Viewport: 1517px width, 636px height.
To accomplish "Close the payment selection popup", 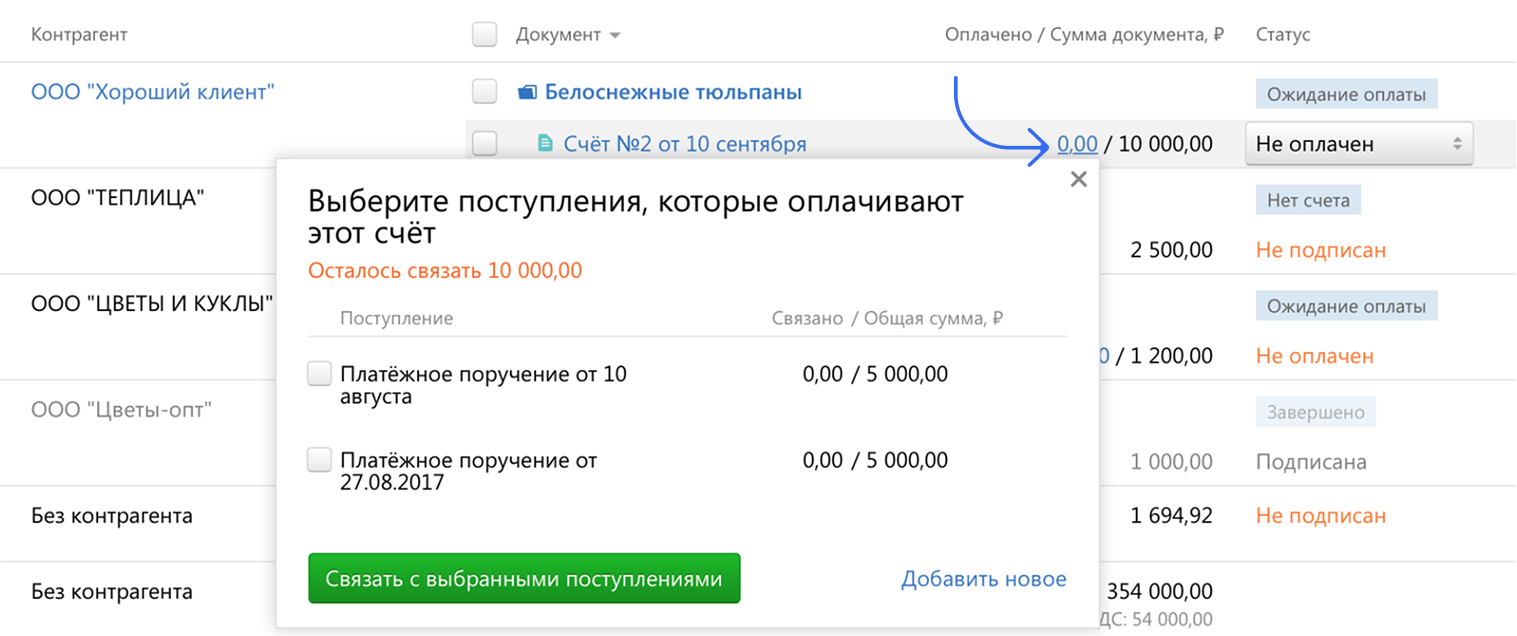I will pyautogui.click(x=1078, y=180).
